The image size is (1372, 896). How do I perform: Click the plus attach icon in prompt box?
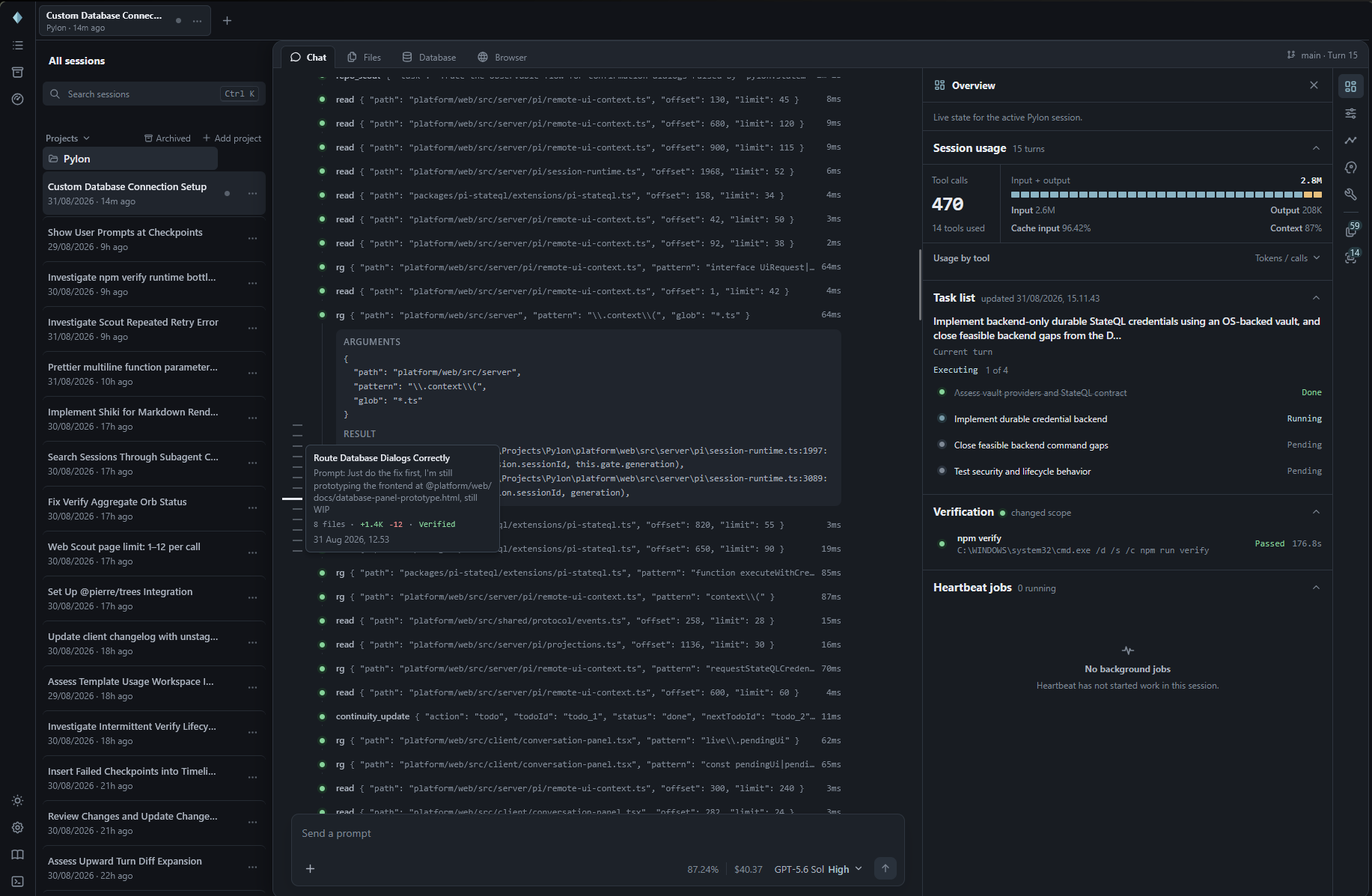pos(310,869)
